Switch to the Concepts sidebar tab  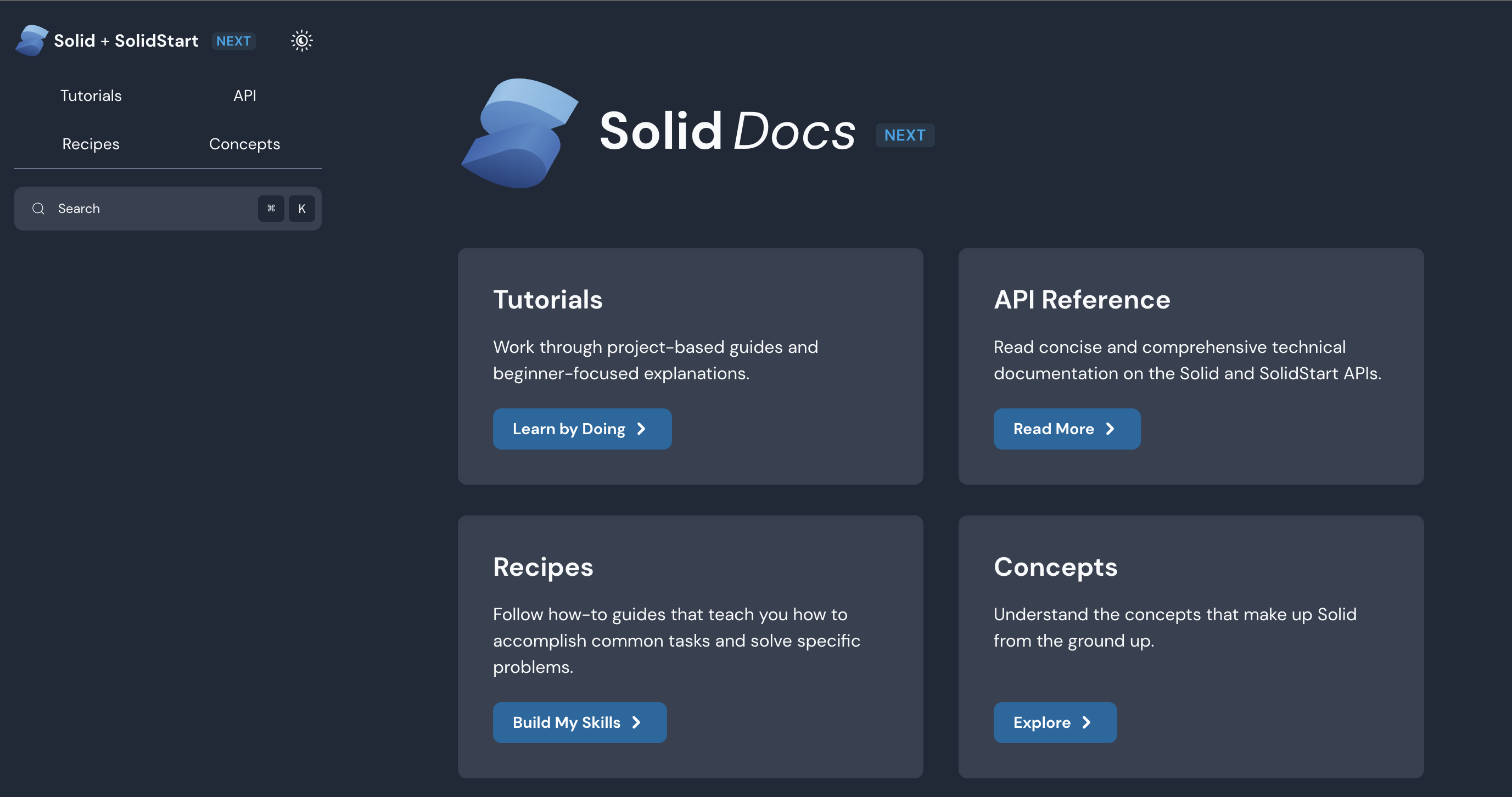(x=245, y=144)
